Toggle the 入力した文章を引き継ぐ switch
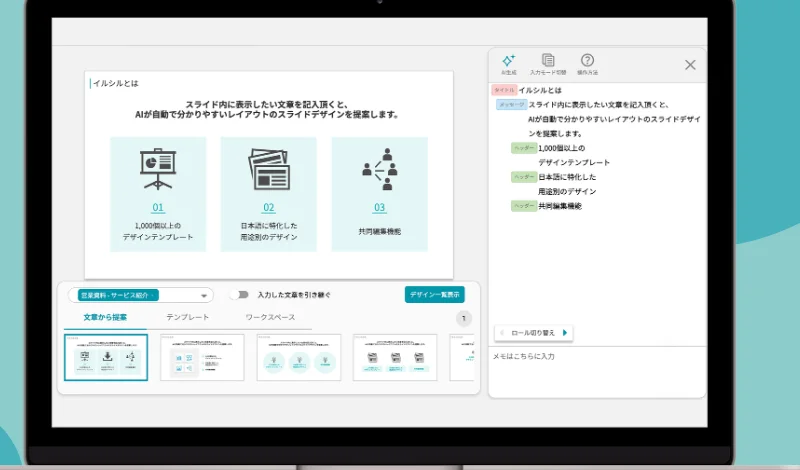Screen dimensions: 800x470 [239, 295]
